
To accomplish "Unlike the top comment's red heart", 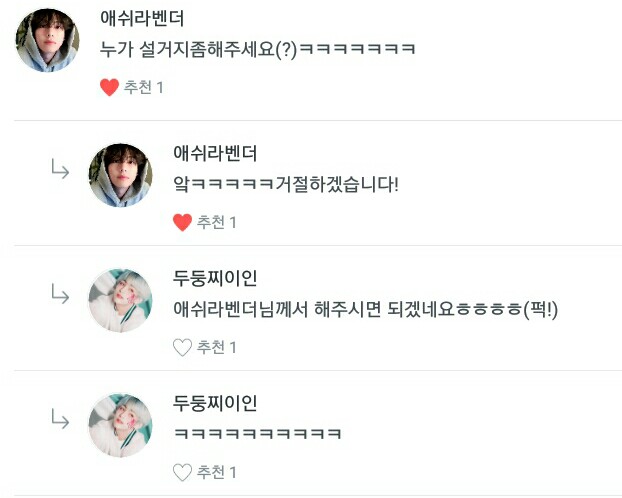I will tap(109, 87).
